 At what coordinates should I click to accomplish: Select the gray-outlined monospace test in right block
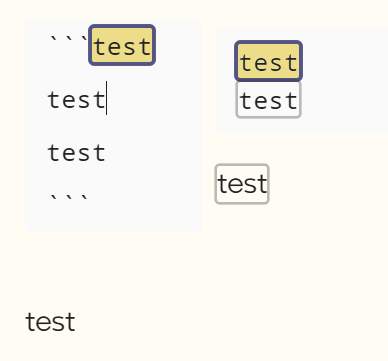click(269, 100)
